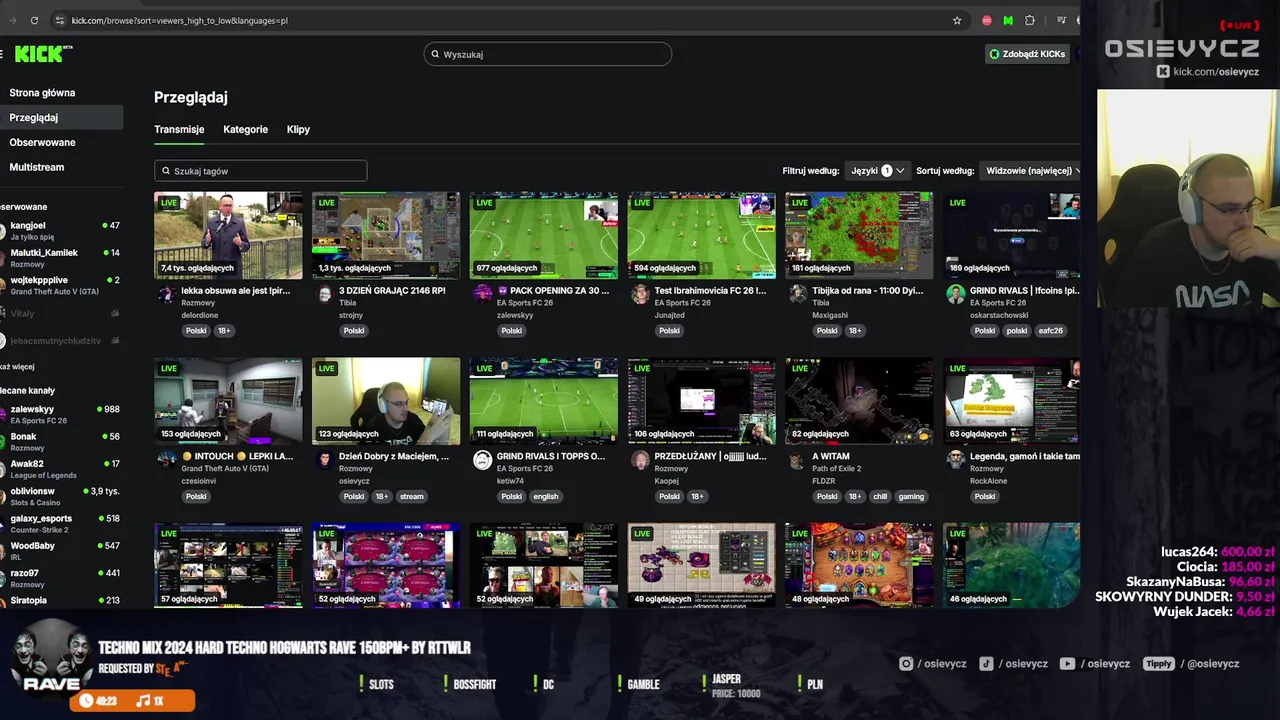Open the Widzowie (najwięcej) sort dropdown
Viewport: 1280px width, 720px height.
click(1032, 171)
